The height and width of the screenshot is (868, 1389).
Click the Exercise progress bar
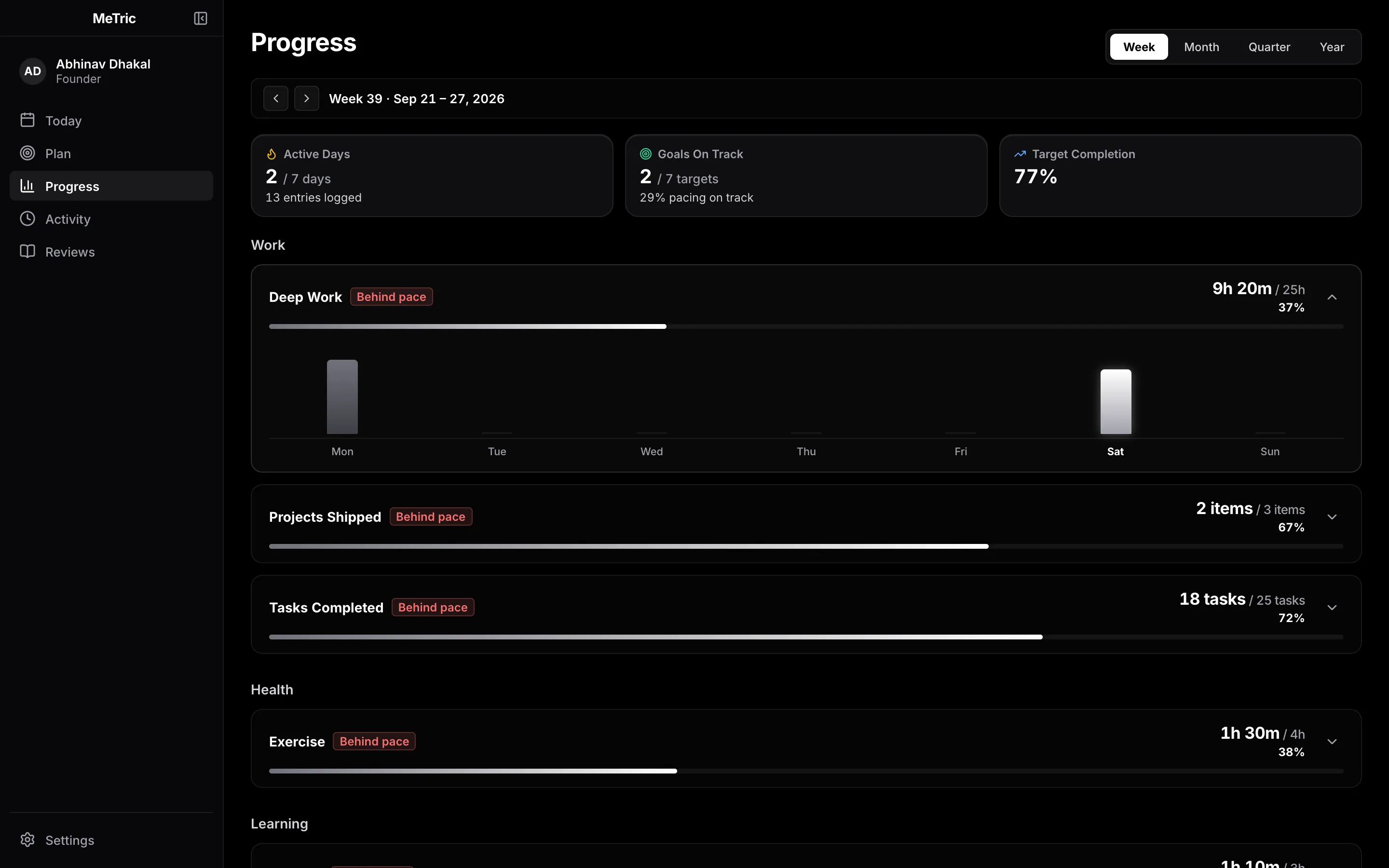(806, 771)
